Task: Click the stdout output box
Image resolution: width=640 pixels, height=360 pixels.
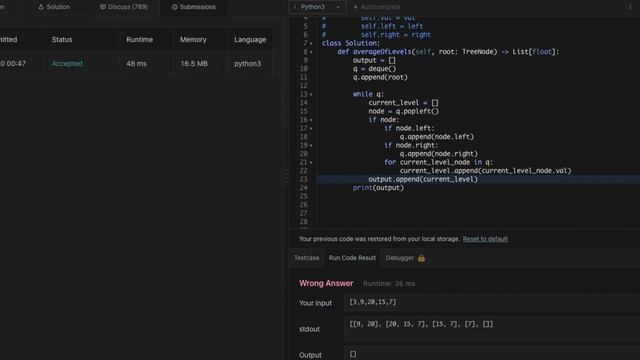Action: click(492, 328)
